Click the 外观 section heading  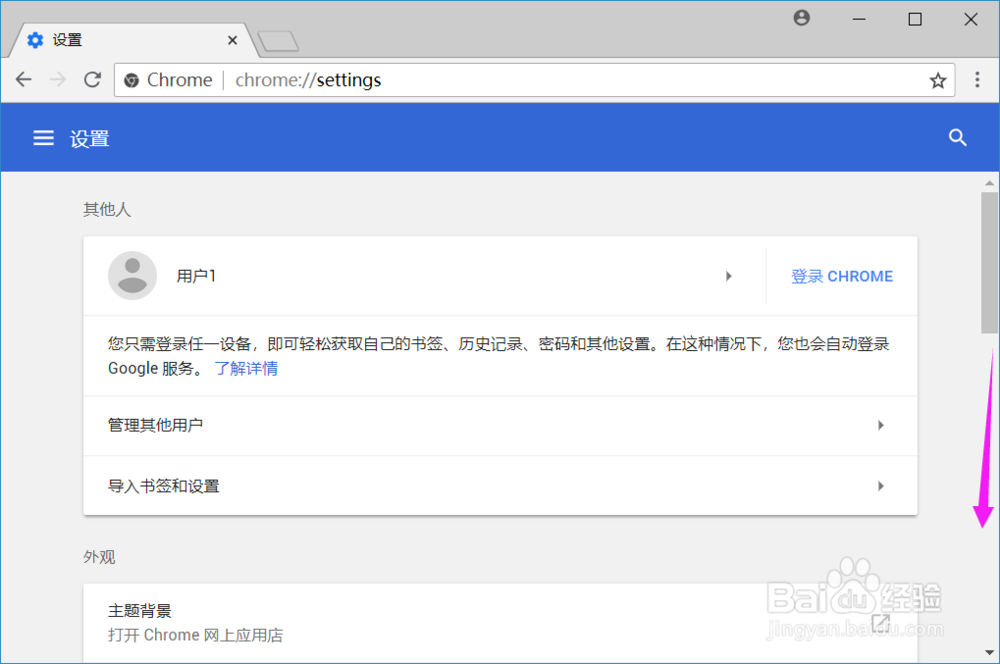[x=99, y=557]
